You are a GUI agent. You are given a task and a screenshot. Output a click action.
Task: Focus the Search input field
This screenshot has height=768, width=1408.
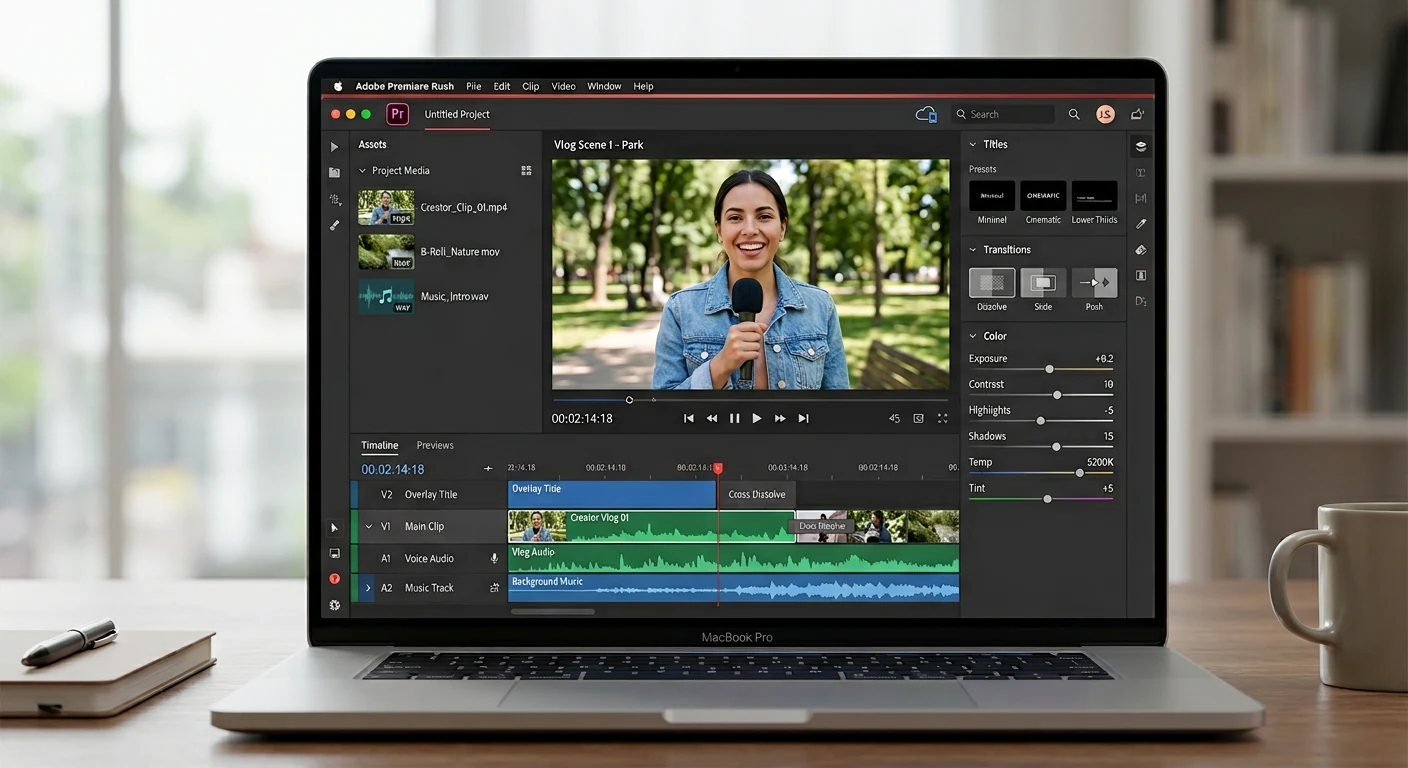(1002, 115)
